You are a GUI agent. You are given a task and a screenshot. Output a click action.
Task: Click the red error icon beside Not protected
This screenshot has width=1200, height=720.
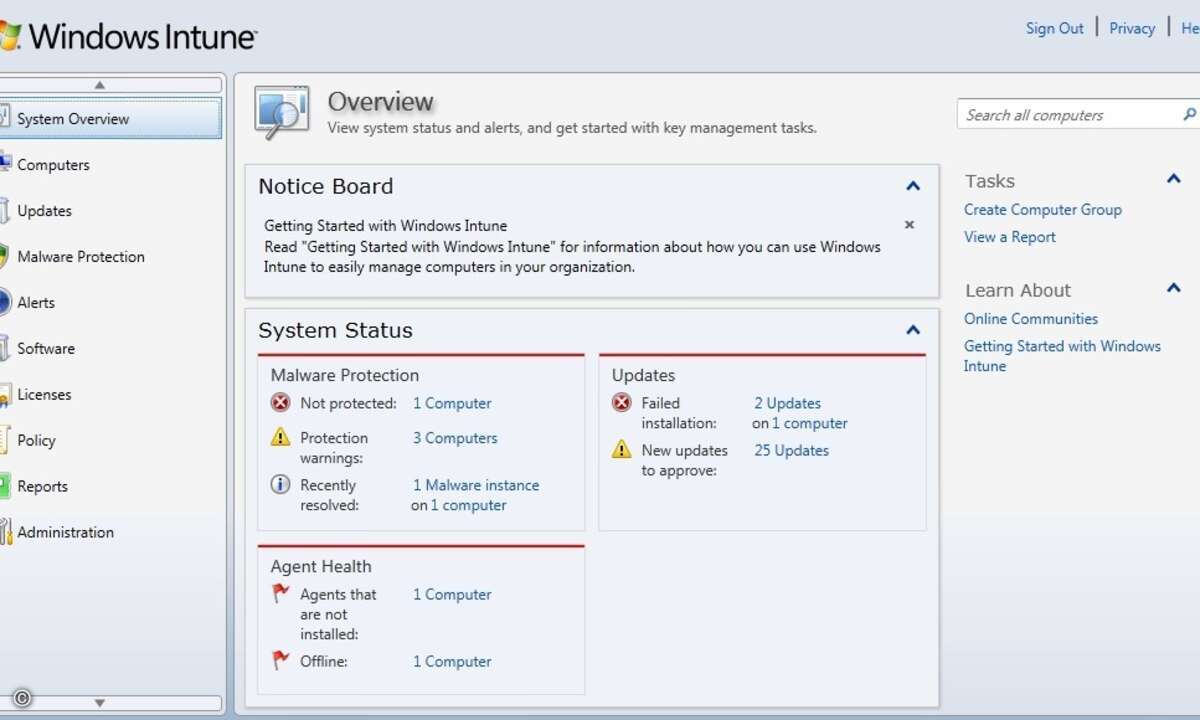point(281,403)
